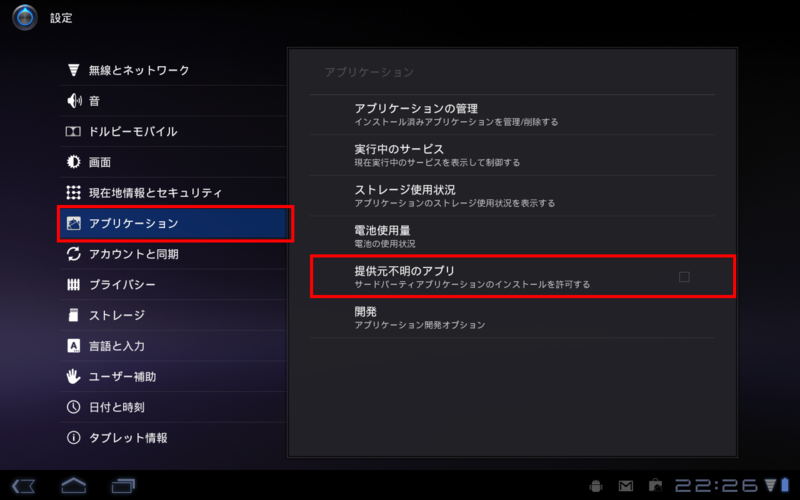Open ストレージ使用状況
The image size is (800, 500).
512,196
